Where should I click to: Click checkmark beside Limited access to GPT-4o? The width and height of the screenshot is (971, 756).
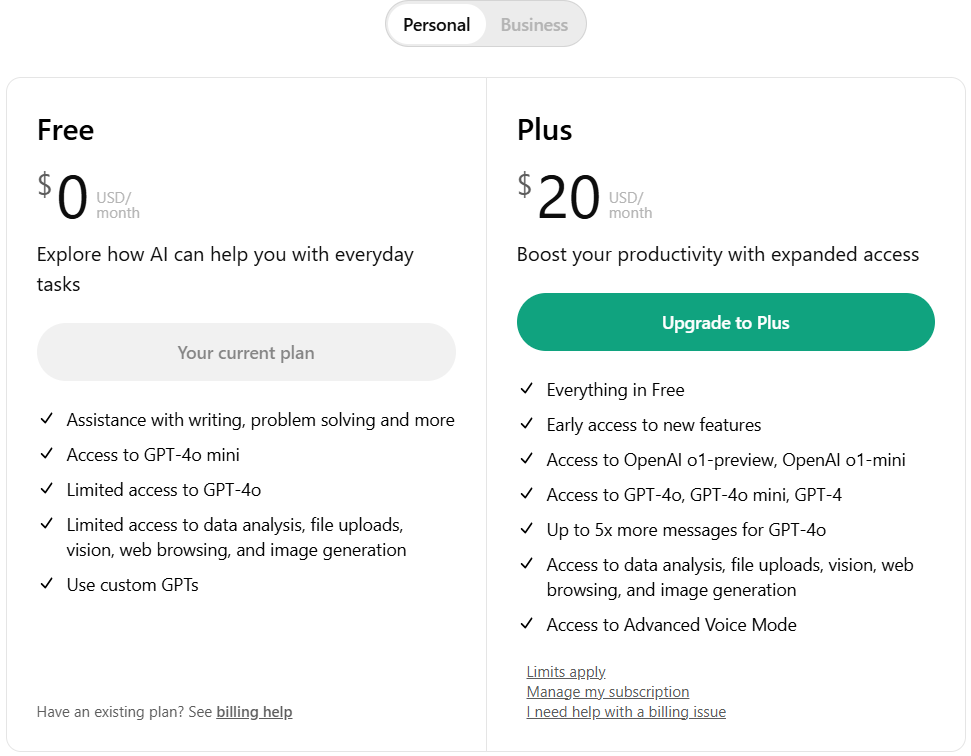(46, 489)
